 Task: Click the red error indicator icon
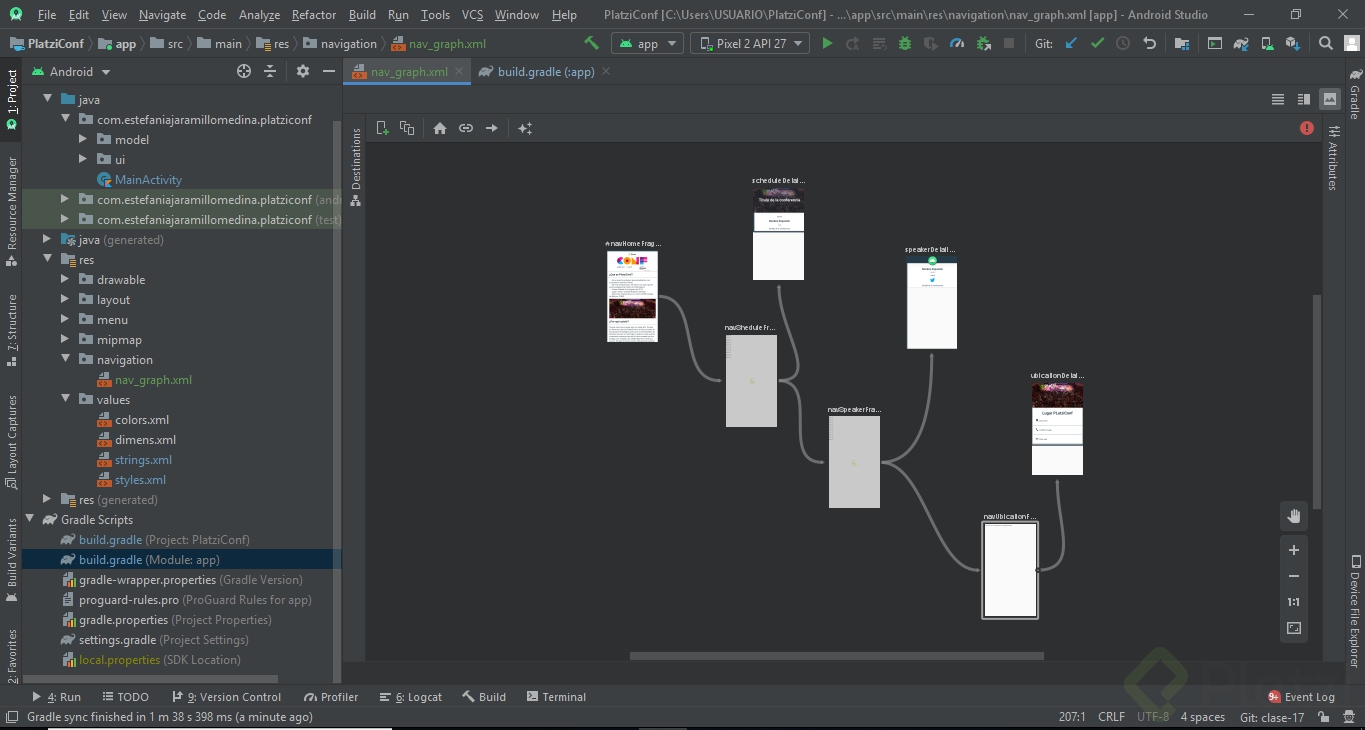(x=1307, y=128)
